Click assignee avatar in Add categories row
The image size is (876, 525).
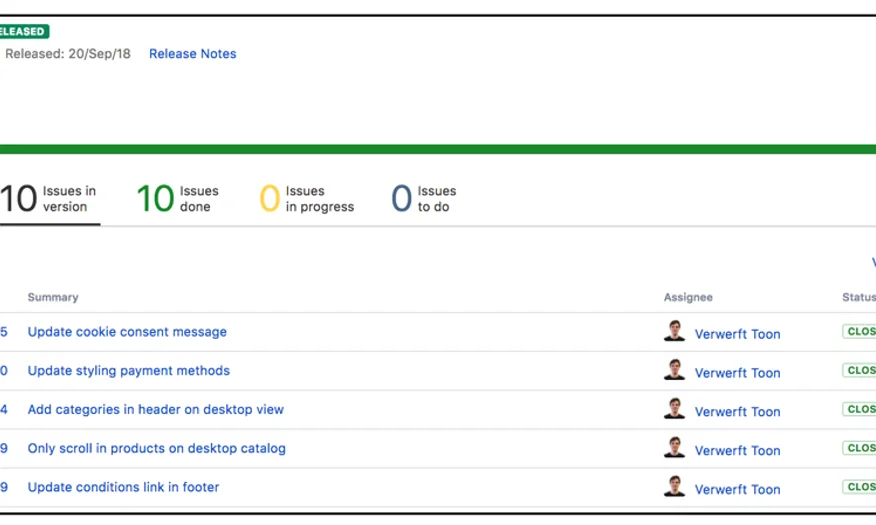pos(675,410)
